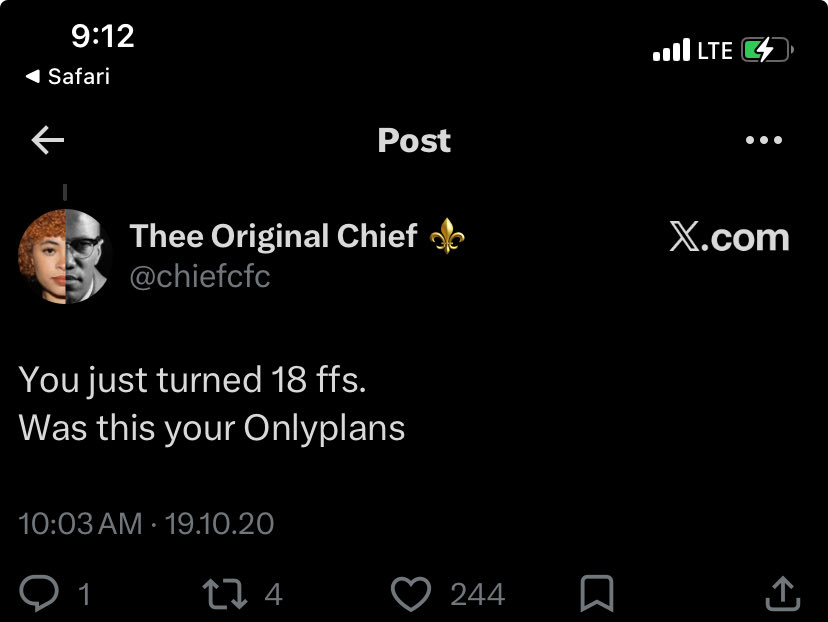The width and height of the screenshot is (828, 622).
Task: Open Thee Original Chief profile picture
Action: (65, 257)
